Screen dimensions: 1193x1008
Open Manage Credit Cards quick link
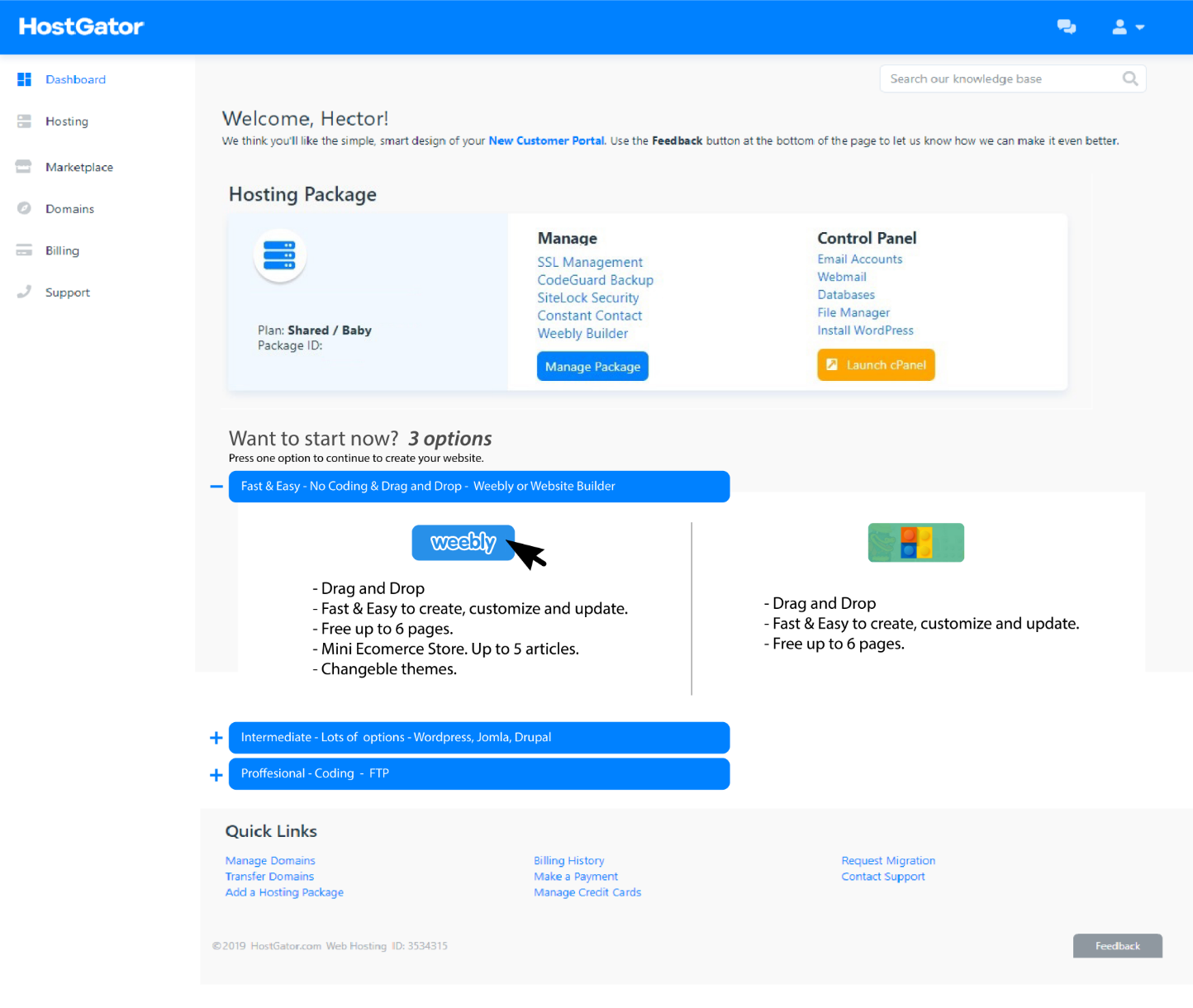pos(587,892)
